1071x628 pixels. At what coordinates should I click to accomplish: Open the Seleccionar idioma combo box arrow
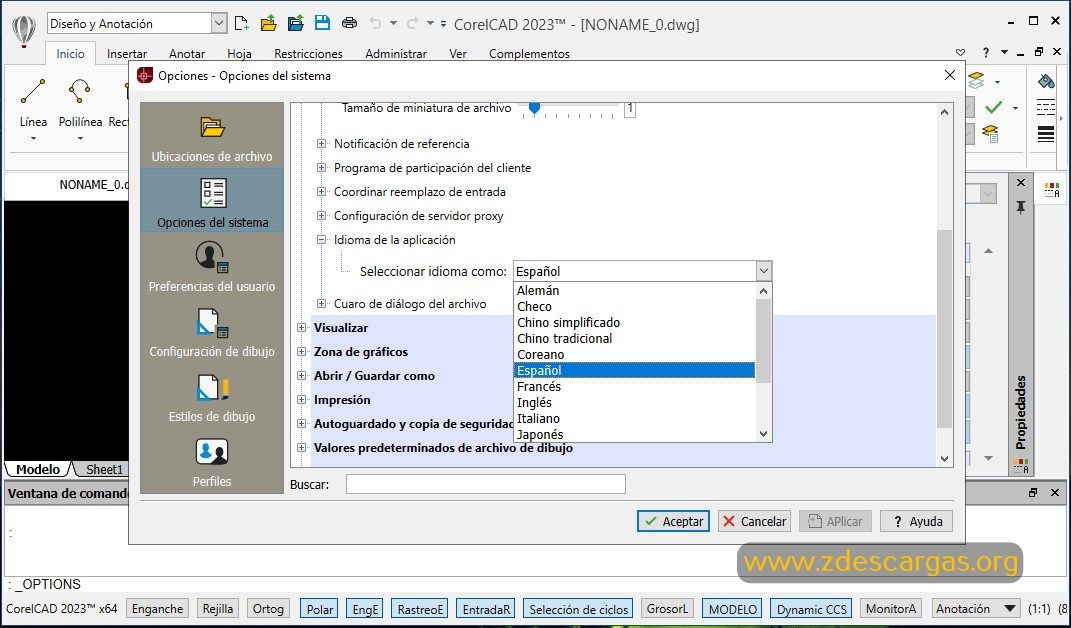click(x=764, y=271)
